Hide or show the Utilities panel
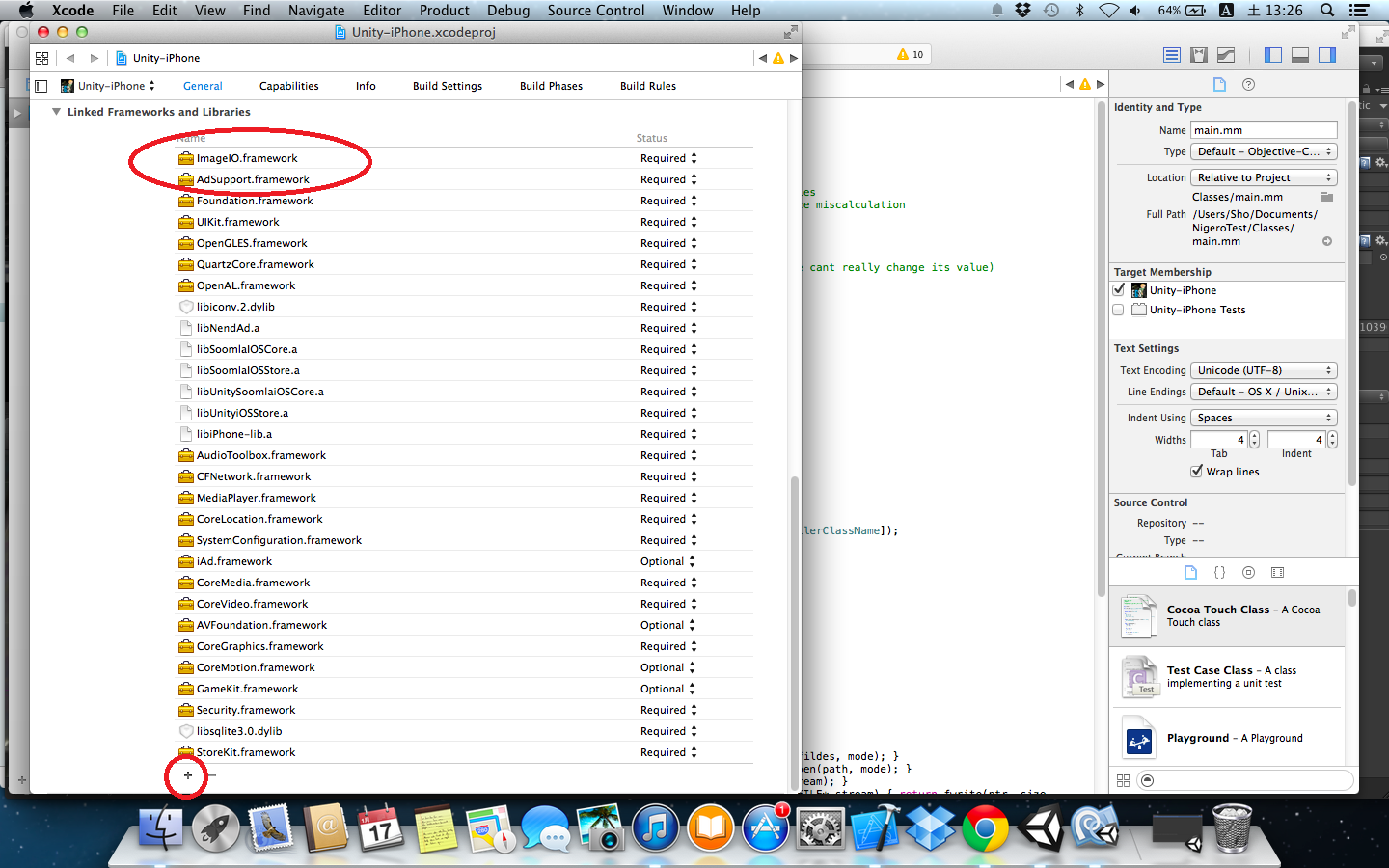This screenshot has width=1389, height=868. tap(1327, 55)
